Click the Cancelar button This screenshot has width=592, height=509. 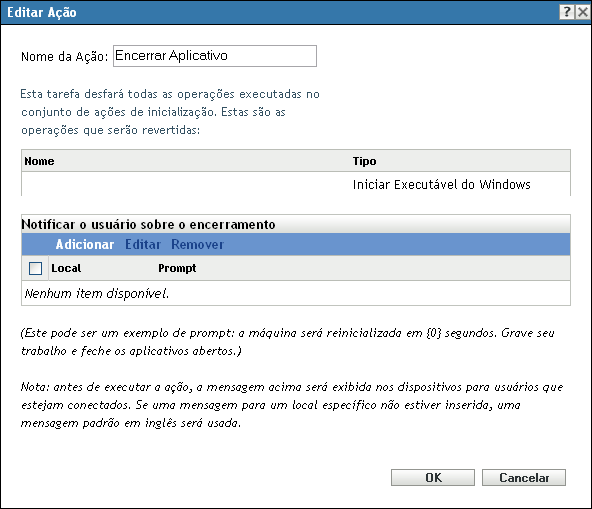(524, 478)
